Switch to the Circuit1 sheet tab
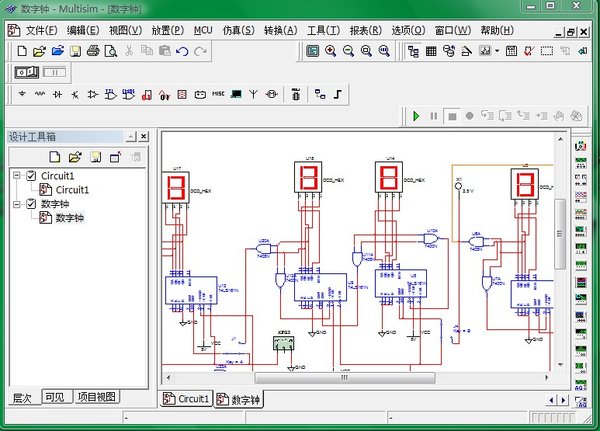The image size is (600, 431). point(187,399)
